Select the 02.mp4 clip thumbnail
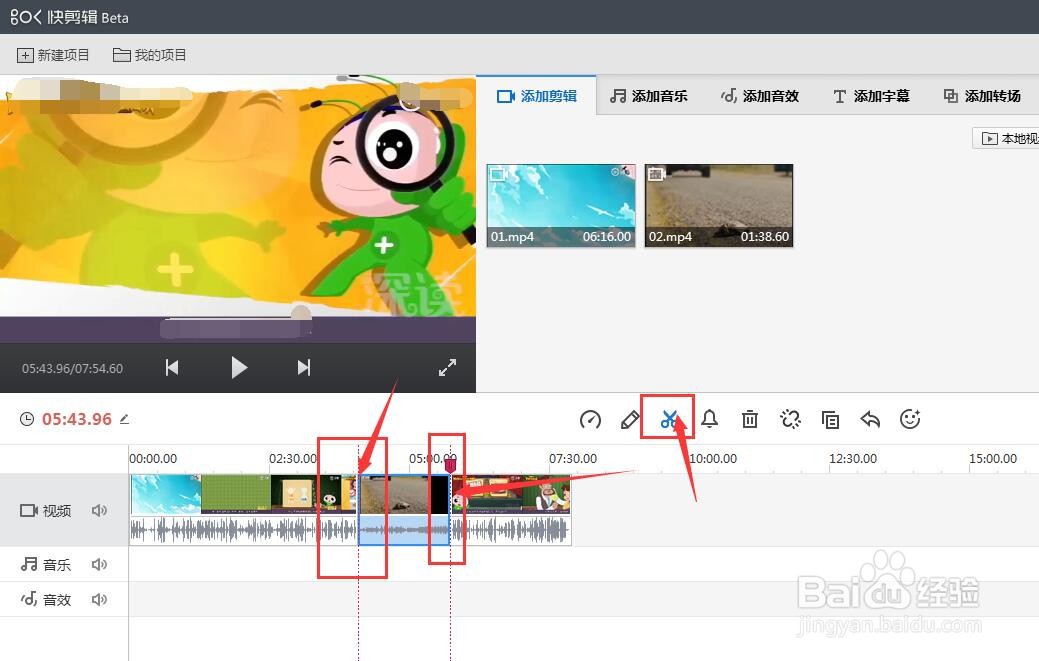1039x661 pixels. [719, 205]
